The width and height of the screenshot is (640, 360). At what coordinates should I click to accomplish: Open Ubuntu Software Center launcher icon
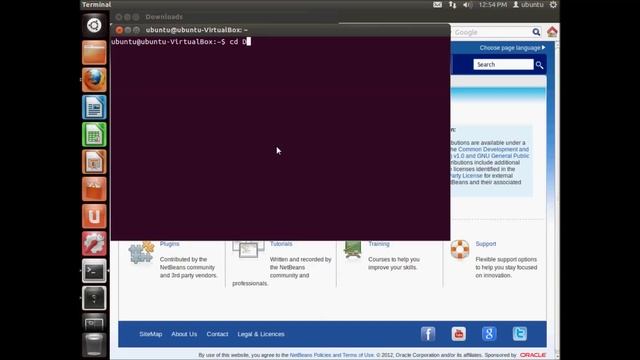click(94, 189)
